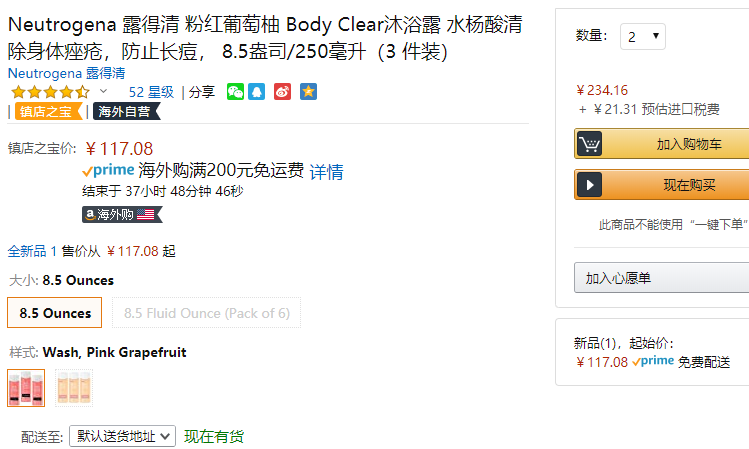Open the 默认送货地址 delivery address dropdown
Image resolution: width=749 pixels, height=449 pixels.
[x=122, y=436]
